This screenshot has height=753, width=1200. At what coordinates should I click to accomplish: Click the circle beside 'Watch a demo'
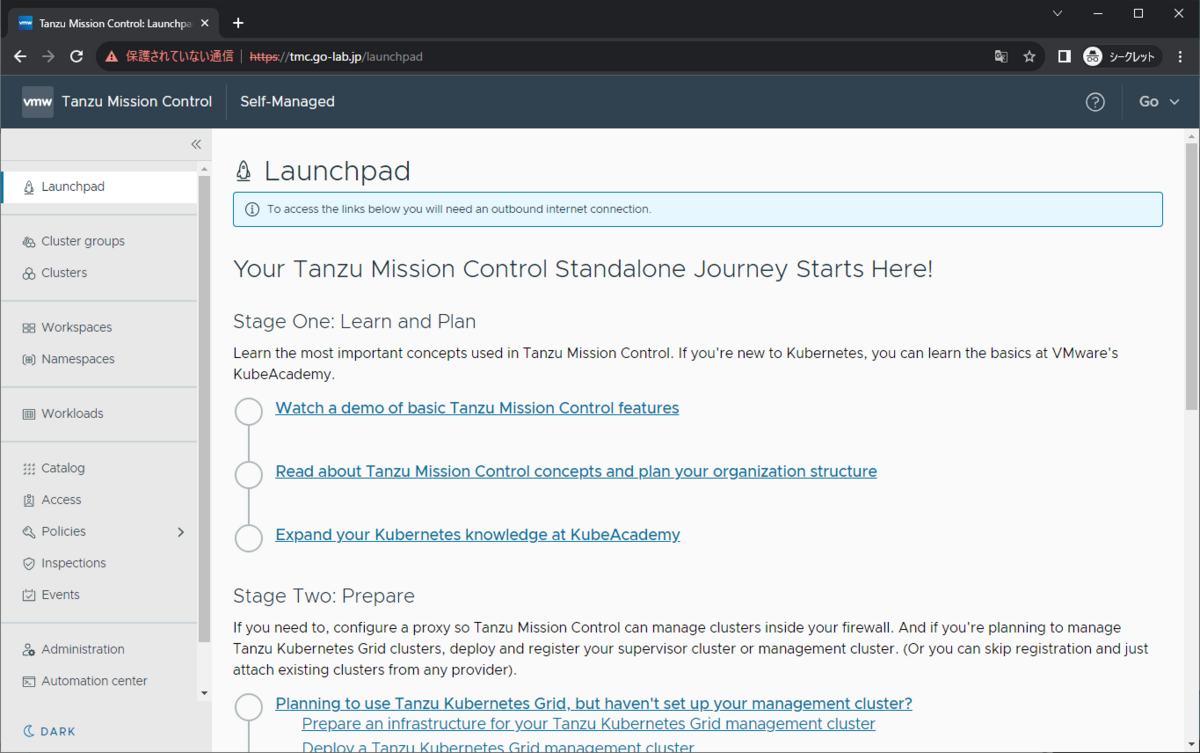click(249, 410)
